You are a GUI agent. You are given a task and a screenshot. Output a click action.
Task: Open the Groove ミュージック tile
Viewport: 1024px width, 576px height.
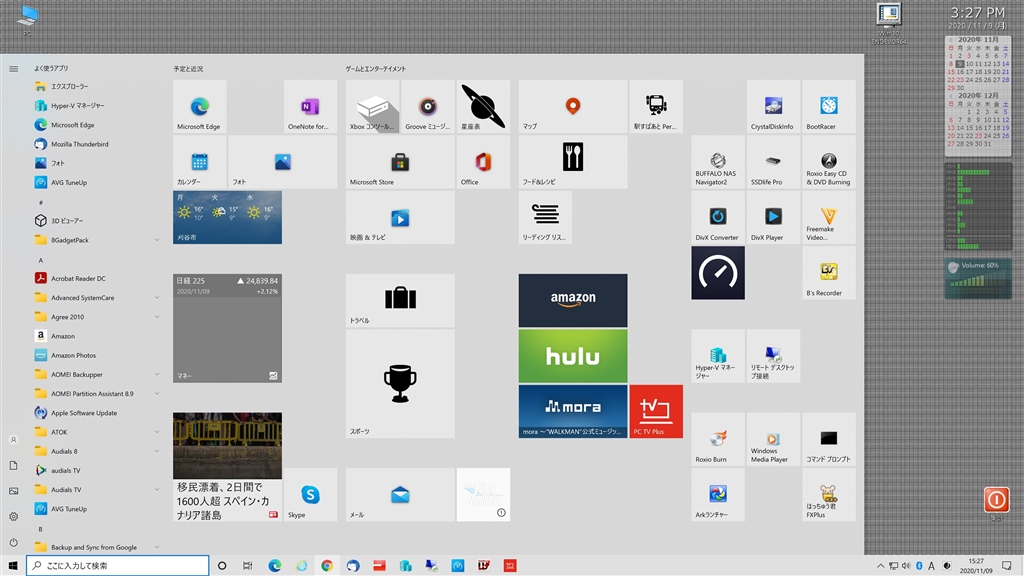point(428,107)
